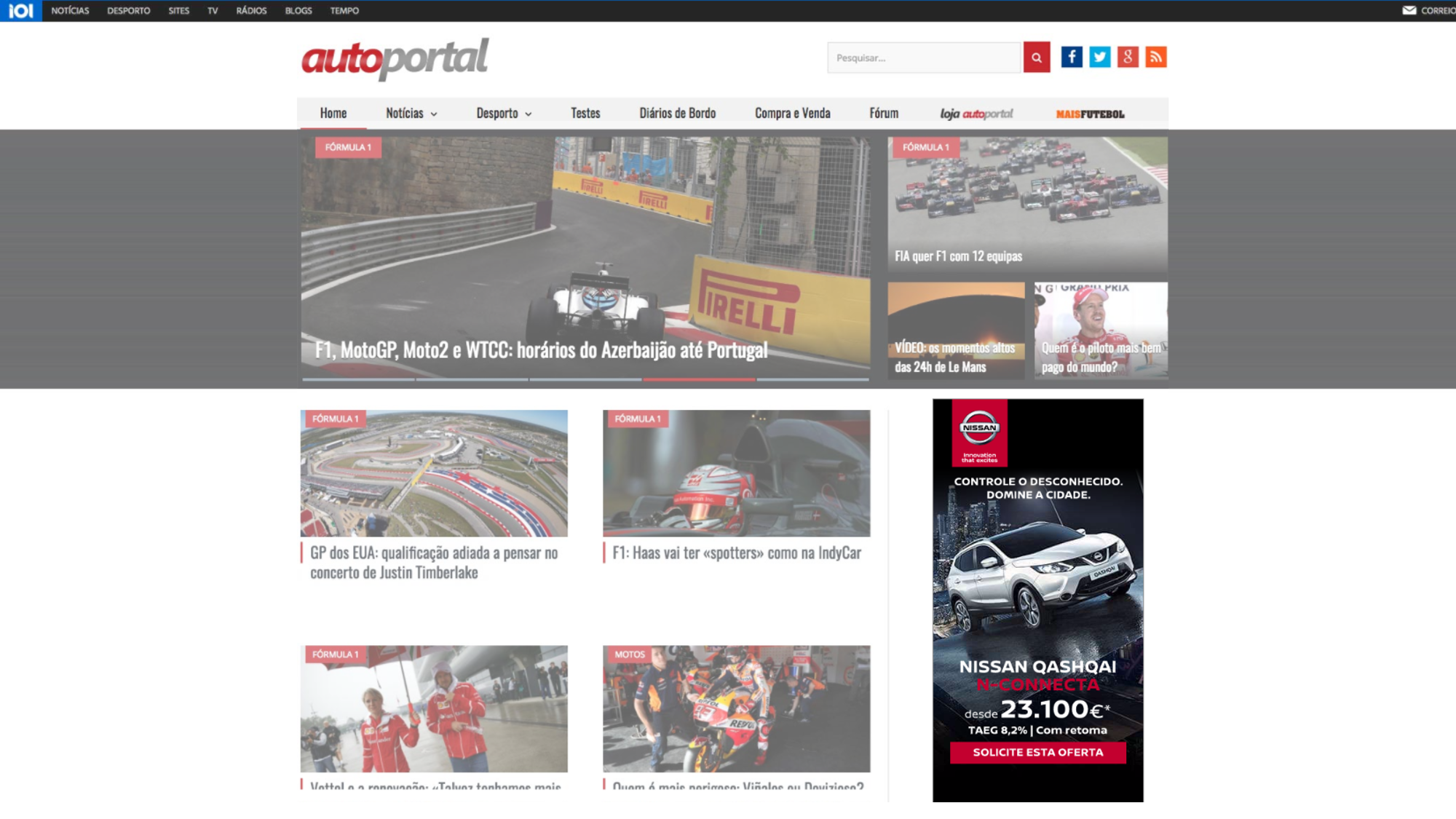Click SITES in the top bar
This screenshot has height=819, width=1456.
178,11
